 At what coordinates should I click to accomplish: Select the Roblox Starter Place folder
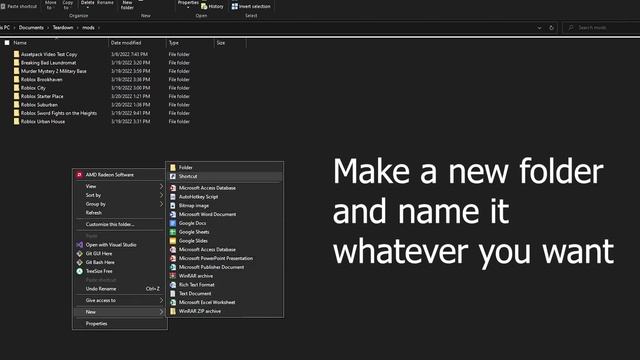pos(42,96)
